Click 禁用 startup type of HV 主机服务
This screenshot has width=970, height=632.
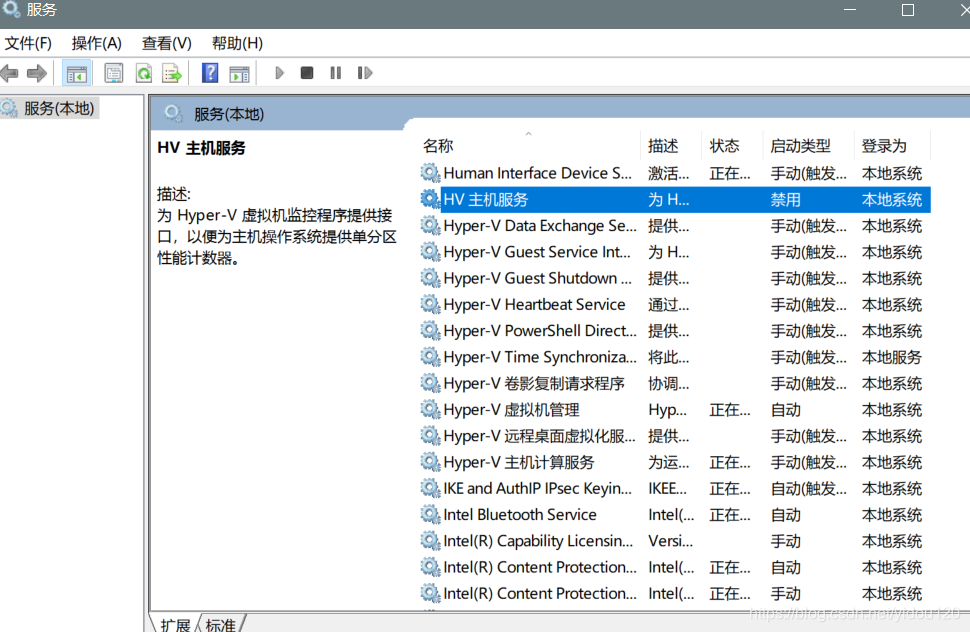(x=786, y=200)
